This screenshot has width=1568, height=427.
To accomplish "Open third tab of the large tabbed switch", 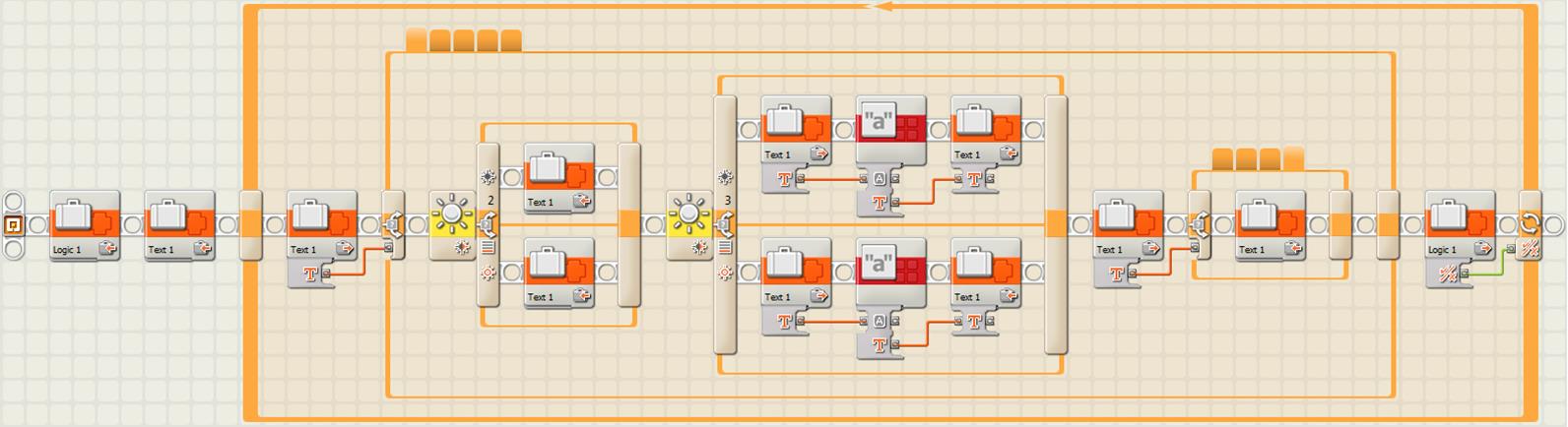I will (x=464, y=40).
